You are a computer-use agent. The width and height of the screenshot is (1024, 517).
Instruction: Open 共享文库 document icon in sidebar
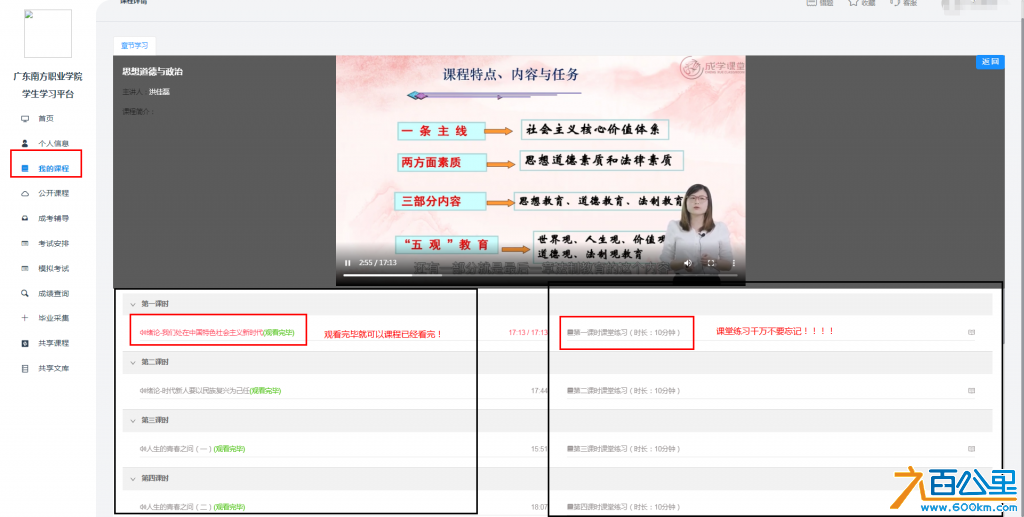click(x=25, y=369)
